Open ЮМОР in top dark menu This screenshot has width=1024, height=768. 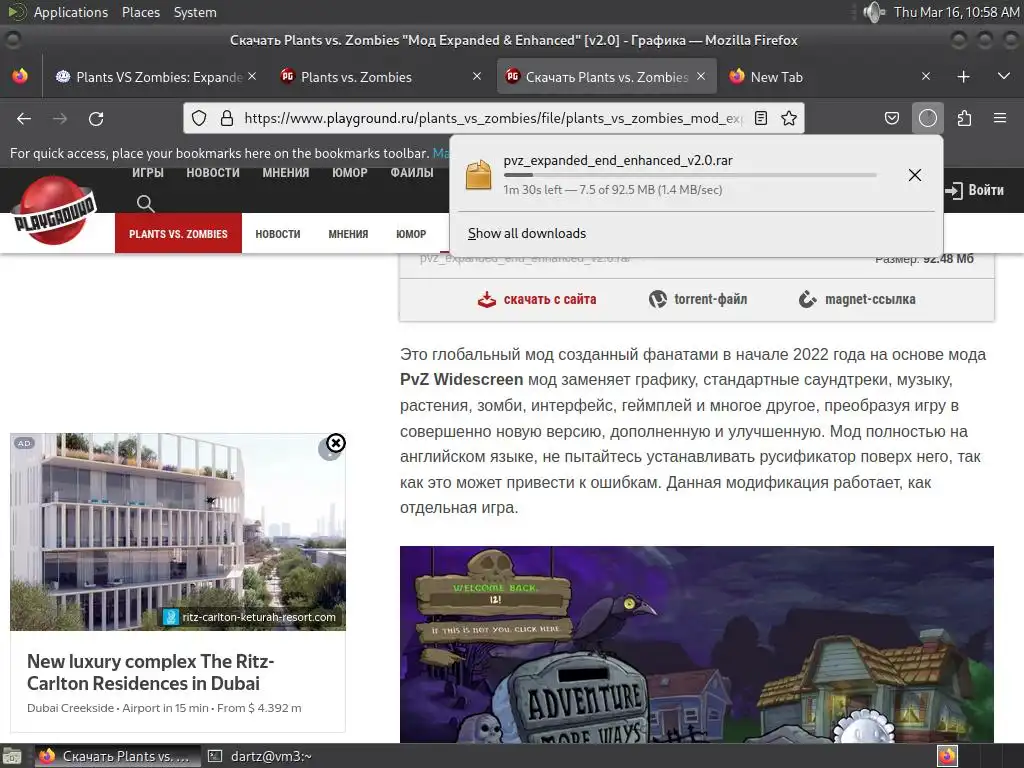point(349,173)
